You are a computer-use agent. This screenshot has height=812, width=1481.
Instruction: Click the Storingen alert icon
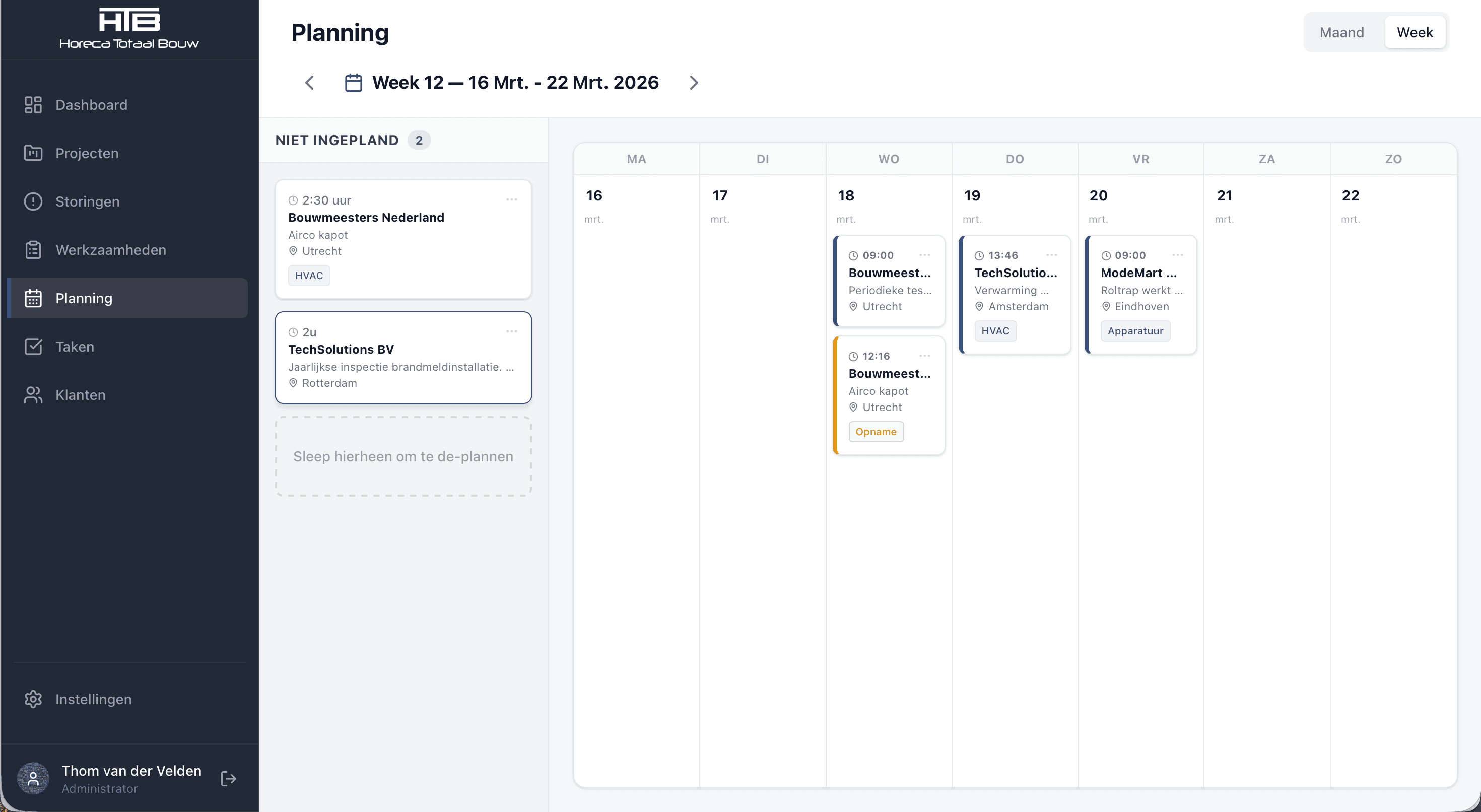click(33, 201)
